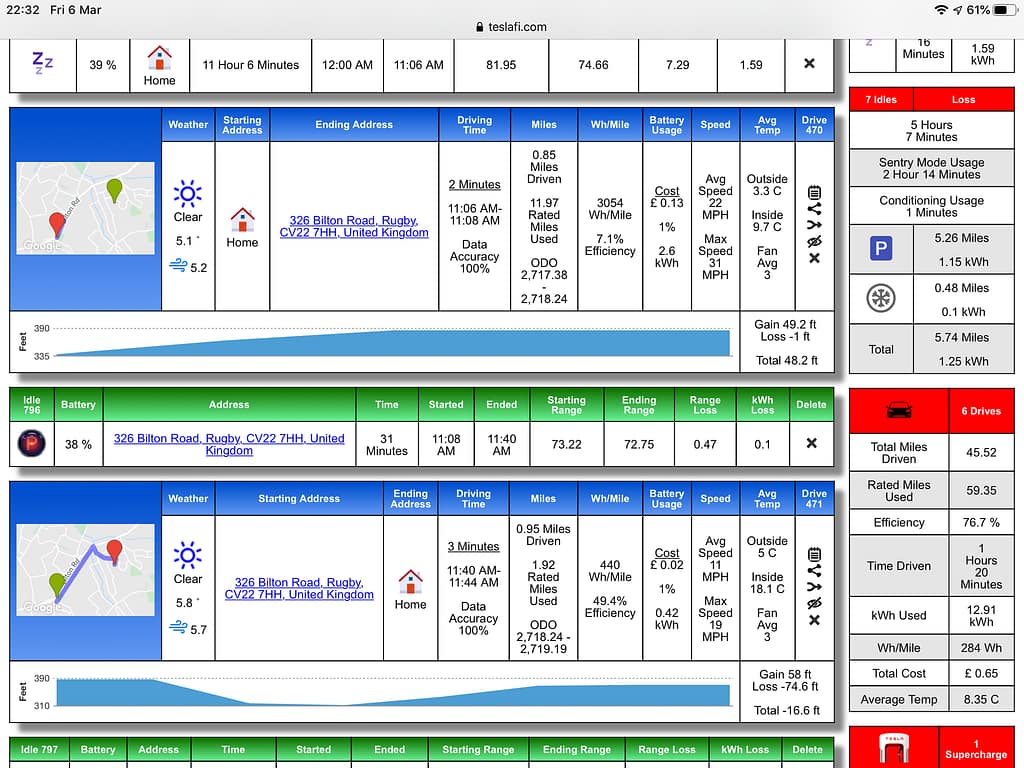Share Drive 471 using the share icon
This screenshot has height=768, width=1024.
[814, 571]
